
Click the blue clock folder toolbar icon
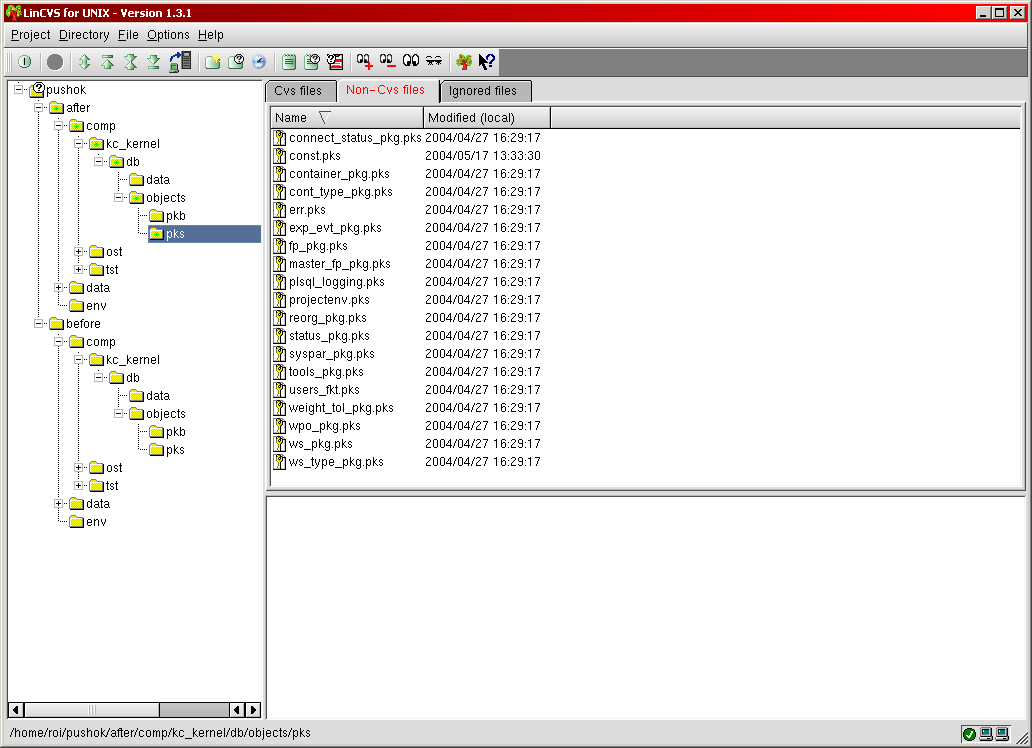click(x=259, y=62)
